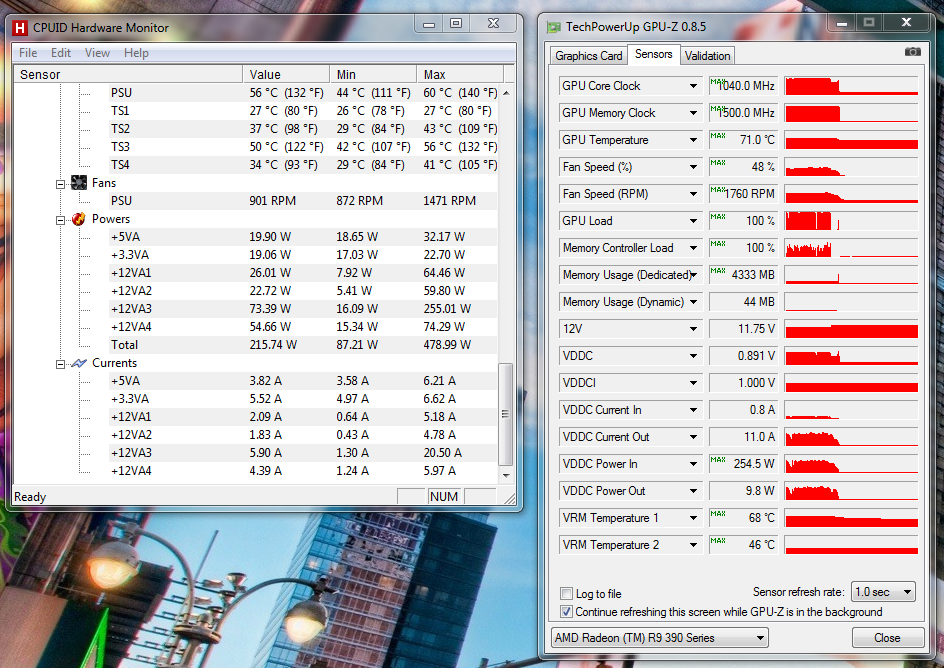This screenshot has height=668, width=944.
Task: Click the Min column header
Action: click(x=373, y=75)
